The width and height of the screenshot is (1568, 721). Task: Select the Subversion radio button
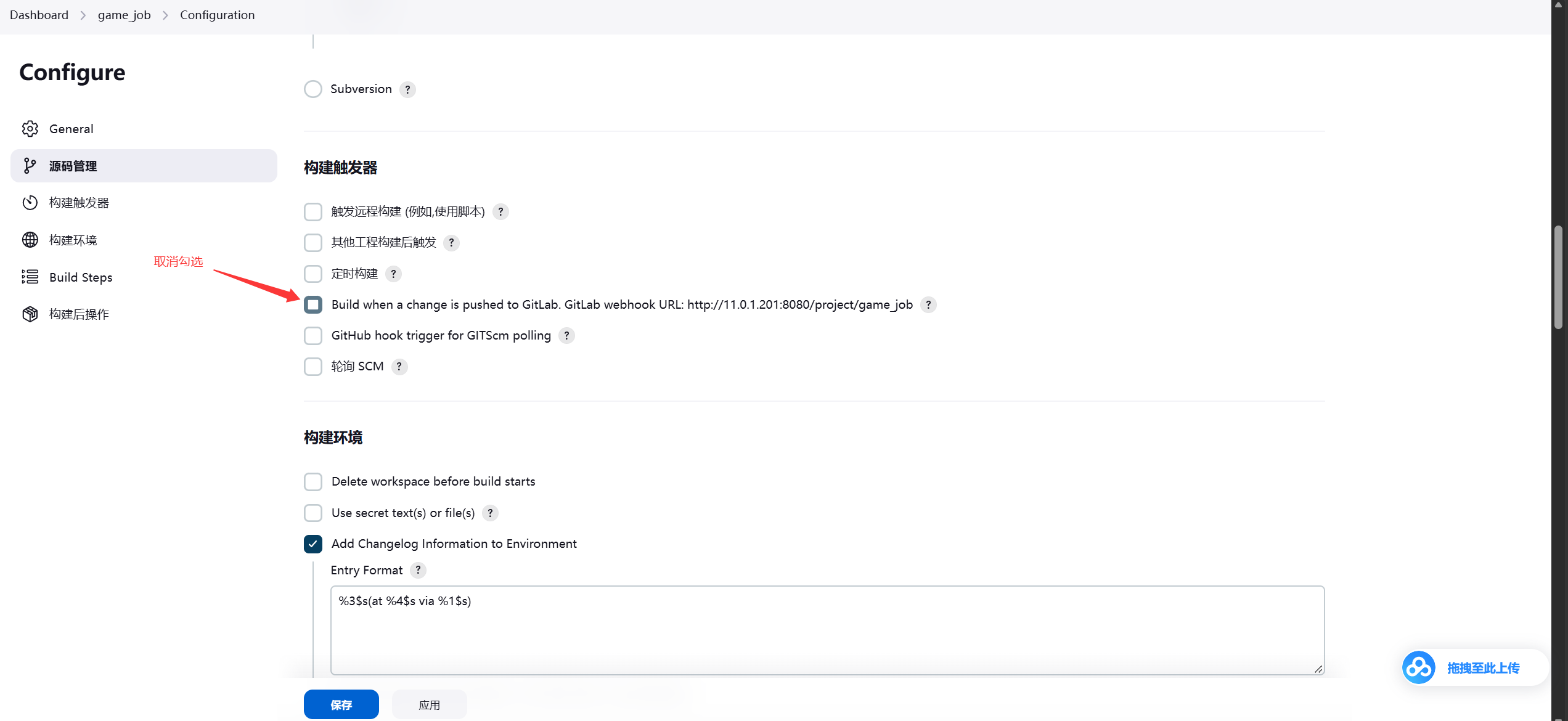click(x=313, y=89)
